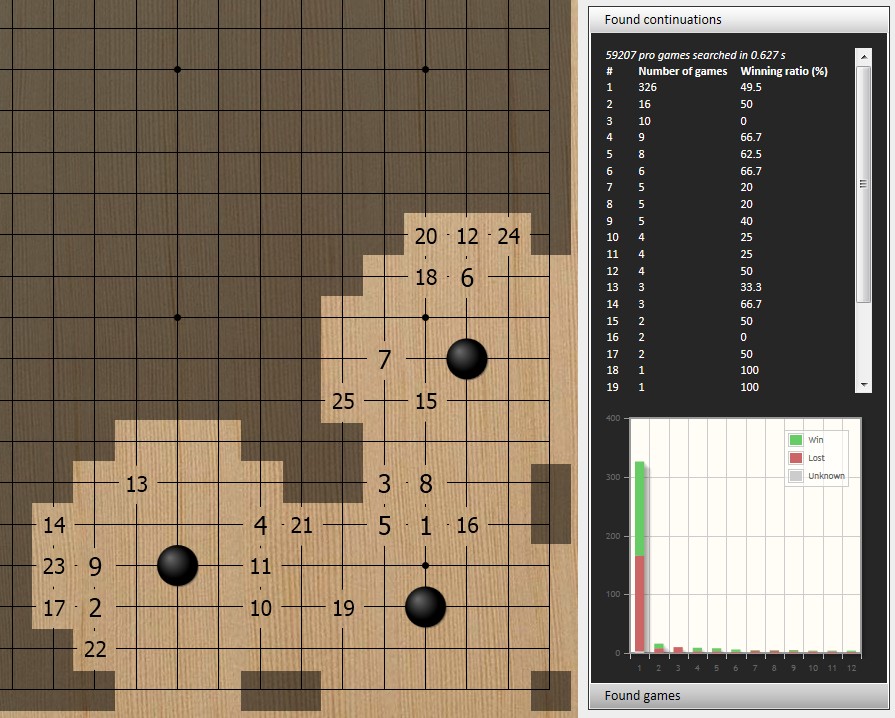Viewport: 895px width, 718px height.
Task: Select row 2 with 16 games
Action: (x=730, y=104)
